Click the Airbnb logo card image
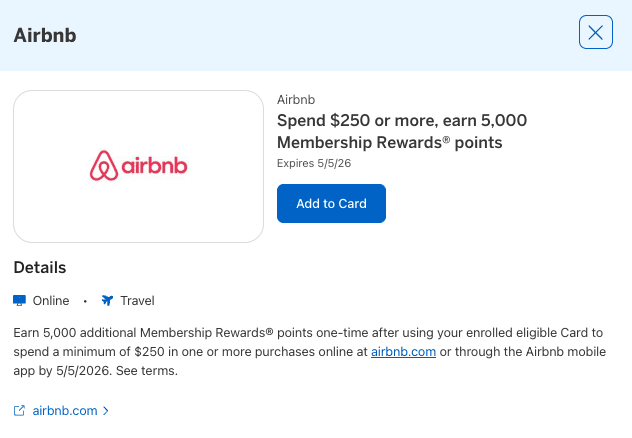Viewport: 632px width, 438px height. [138, 166]
